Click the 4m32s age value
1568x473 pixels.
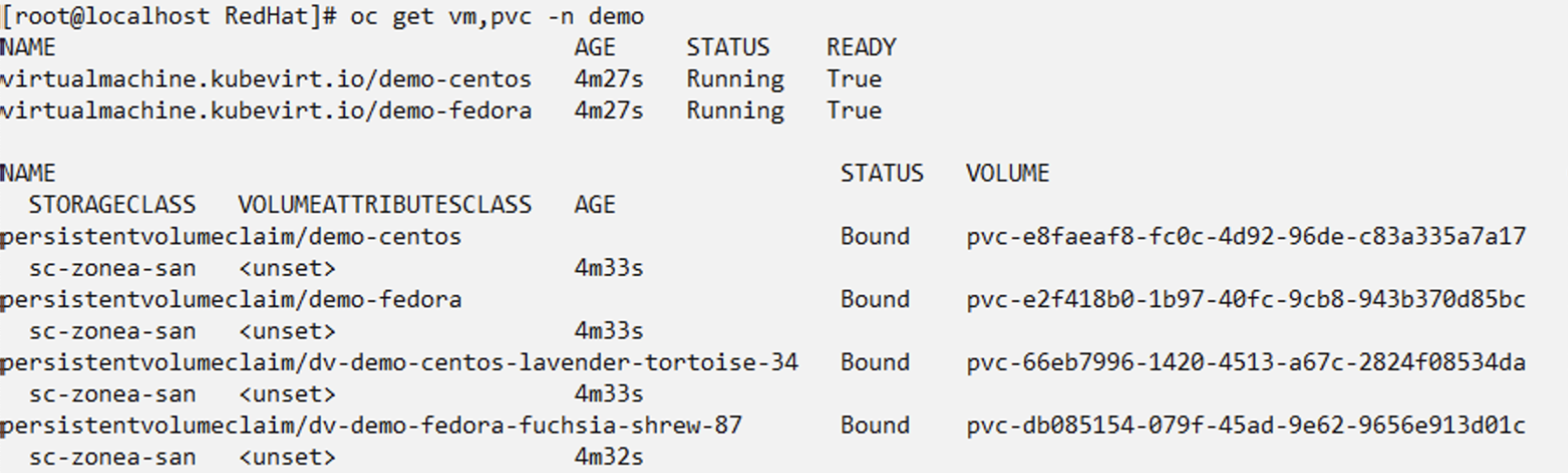pos(609,456)
